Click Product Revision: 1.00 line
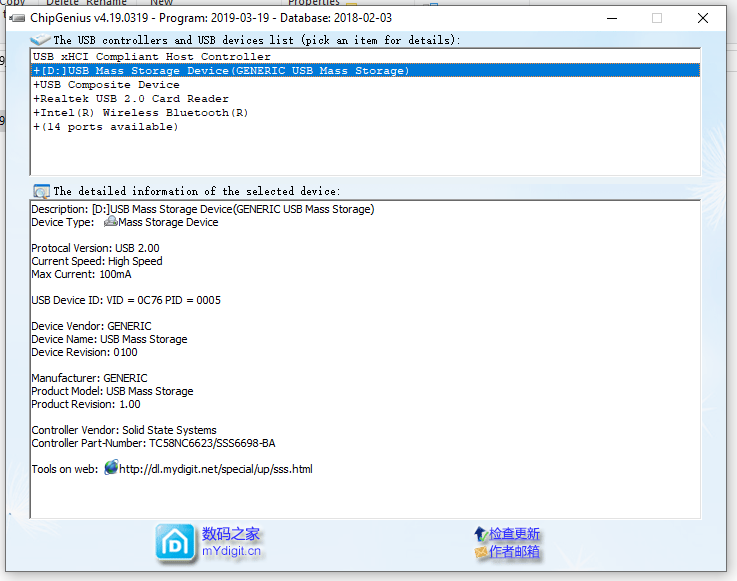Image resolution: width=737 pixels, height=581 pixels. tap(86, 405)
